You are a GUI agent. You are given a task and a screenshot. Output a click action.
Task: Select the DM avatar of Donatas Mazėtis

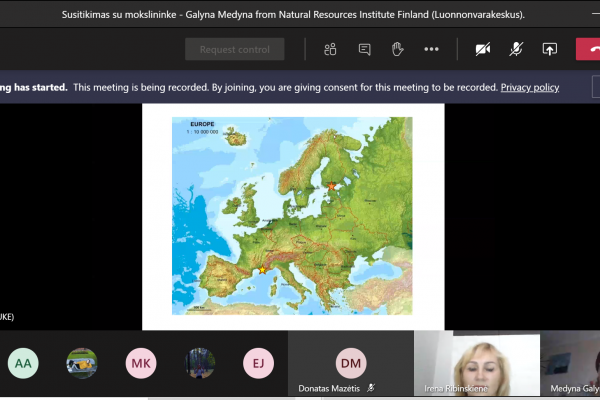coord(351,363)
